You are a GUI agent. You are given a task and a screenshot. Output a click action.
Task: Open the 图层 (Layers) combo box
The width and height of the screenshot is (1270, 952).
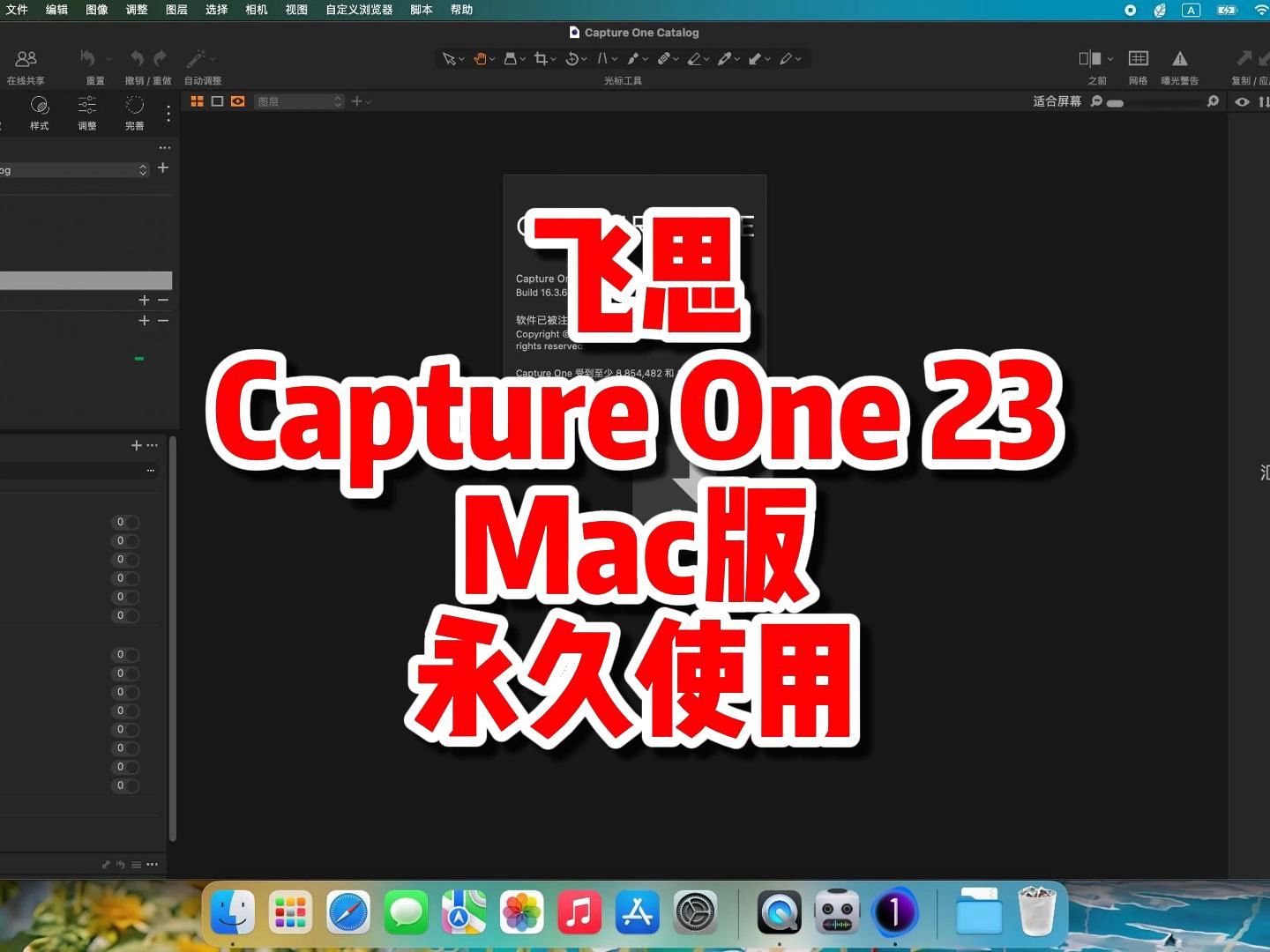point(298,100)
